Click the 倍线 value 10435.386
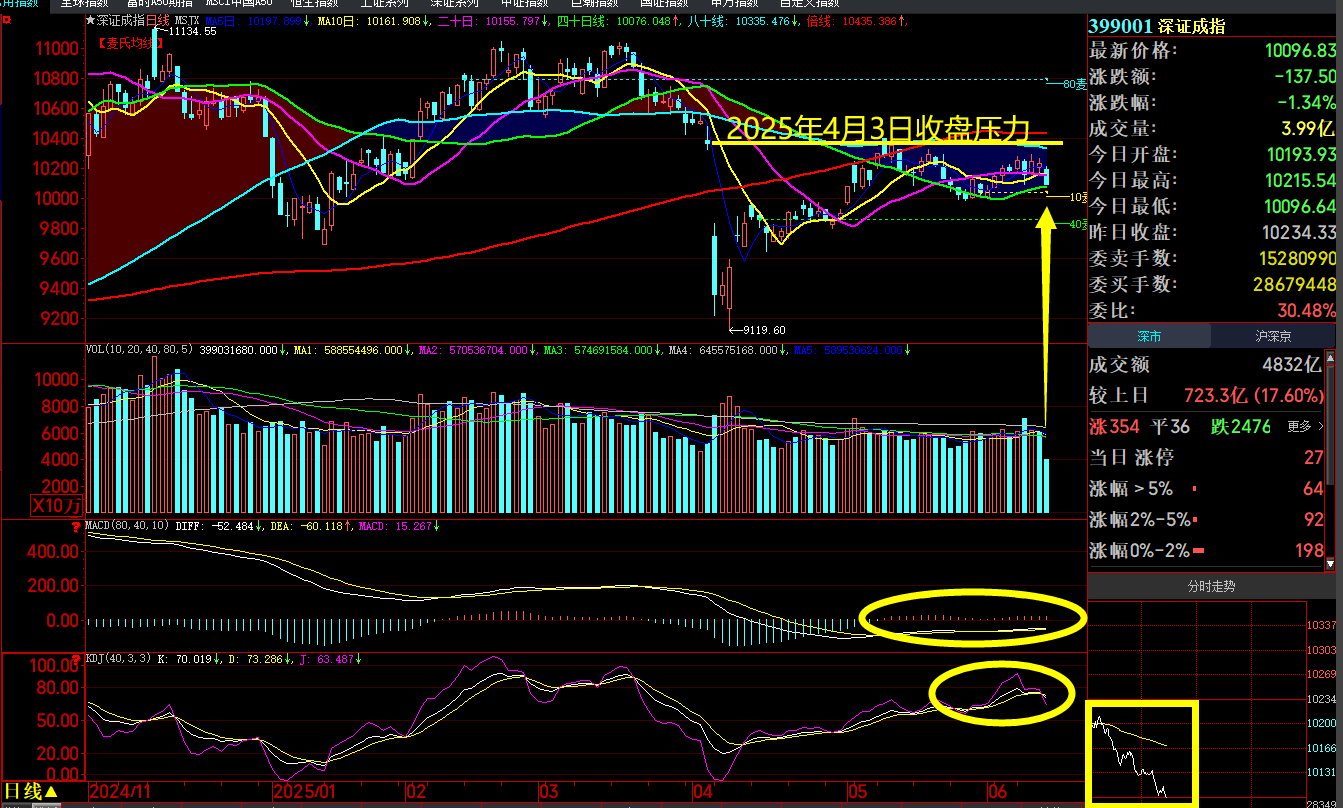Image resolution: width=1343 pixels, height=808 pixels. (x=868, y=19)
